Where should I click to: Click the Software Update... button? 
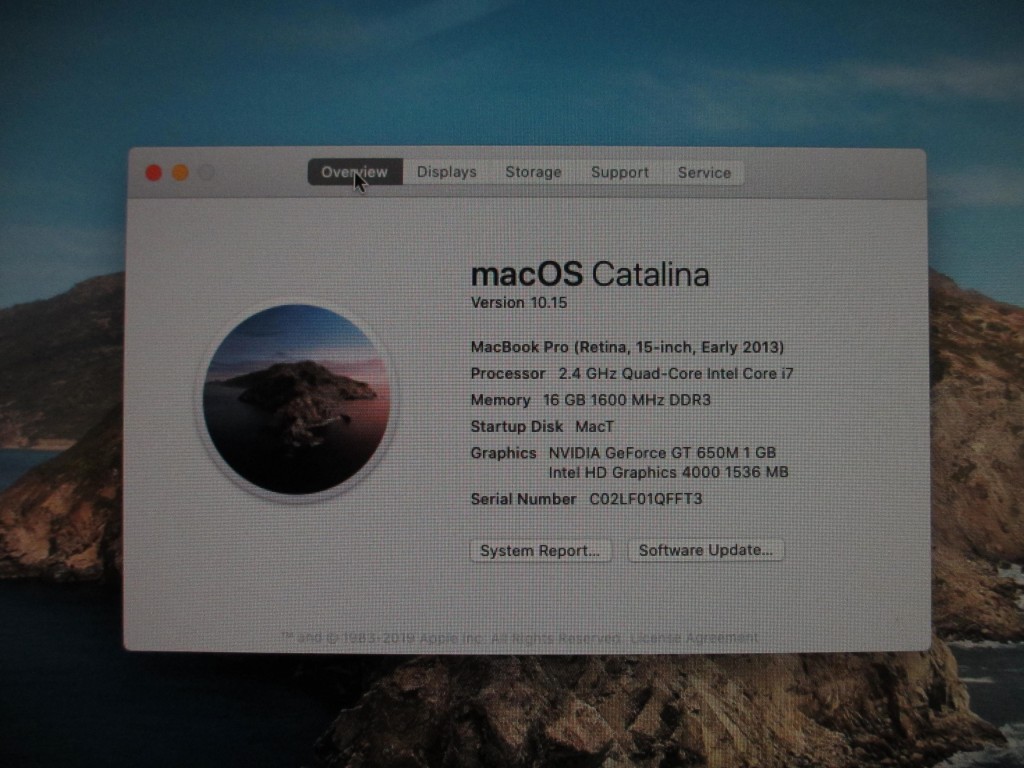tap(705, 551)
